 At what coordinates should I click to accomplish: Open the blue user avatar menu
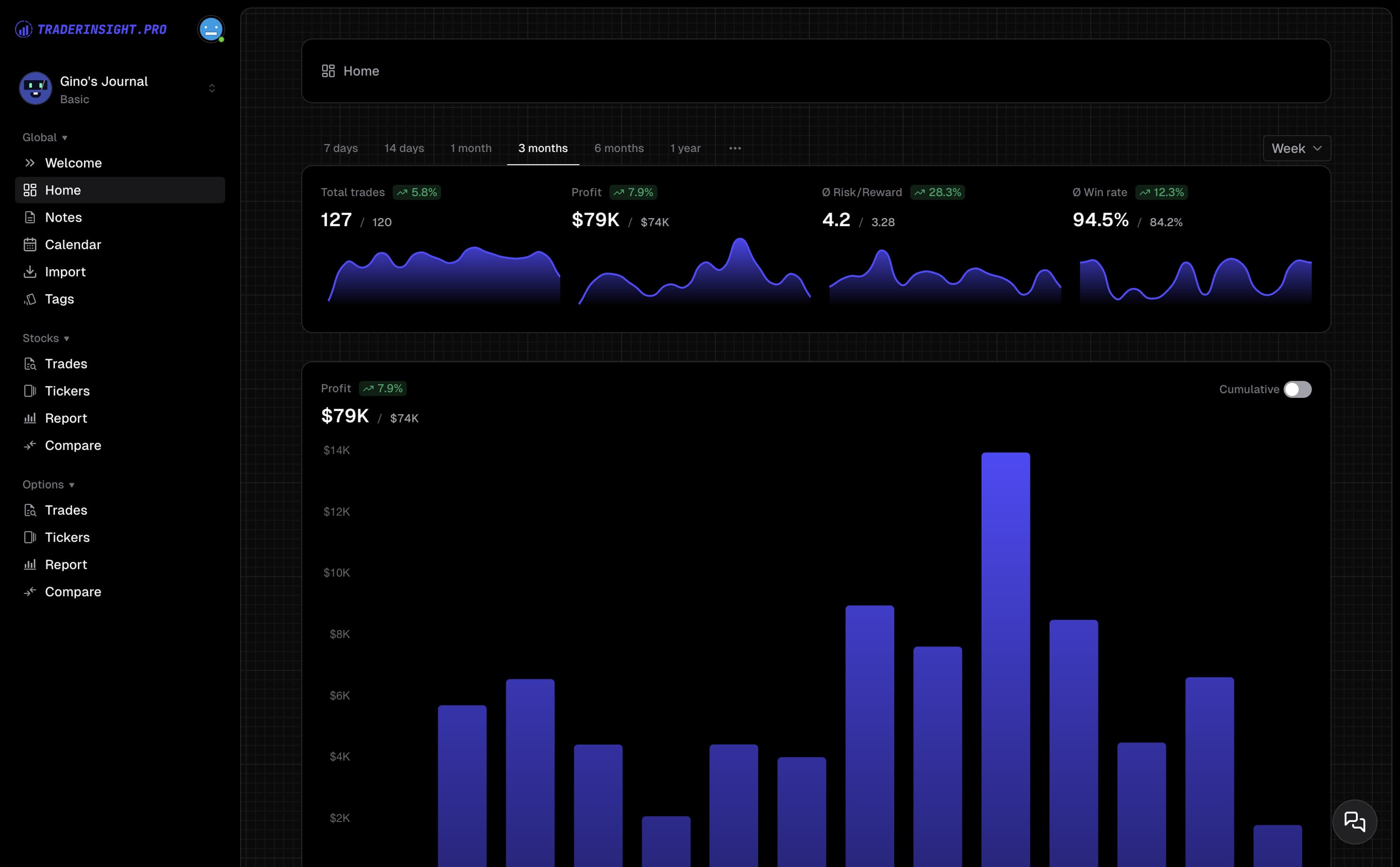[211, 29]
